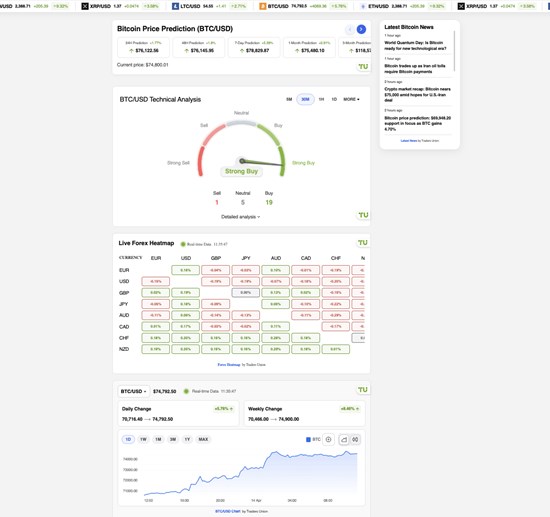Select 1D timeframe in Technical Analysis
Image resolution: width=550 pixels, height=517 pixels.
(x=334, y=99)
